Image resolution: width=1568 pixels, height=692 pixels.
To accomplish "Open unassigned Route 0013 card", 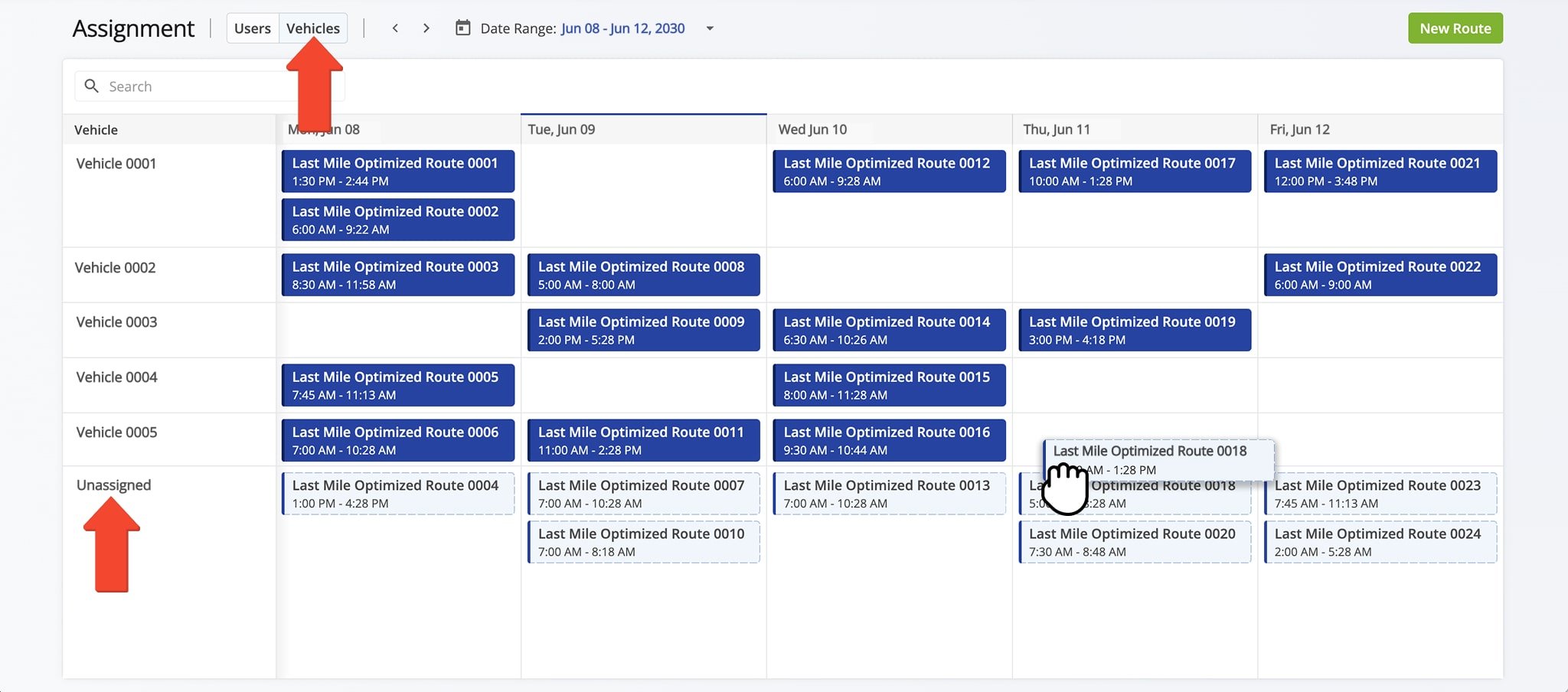I will [890, 494].
